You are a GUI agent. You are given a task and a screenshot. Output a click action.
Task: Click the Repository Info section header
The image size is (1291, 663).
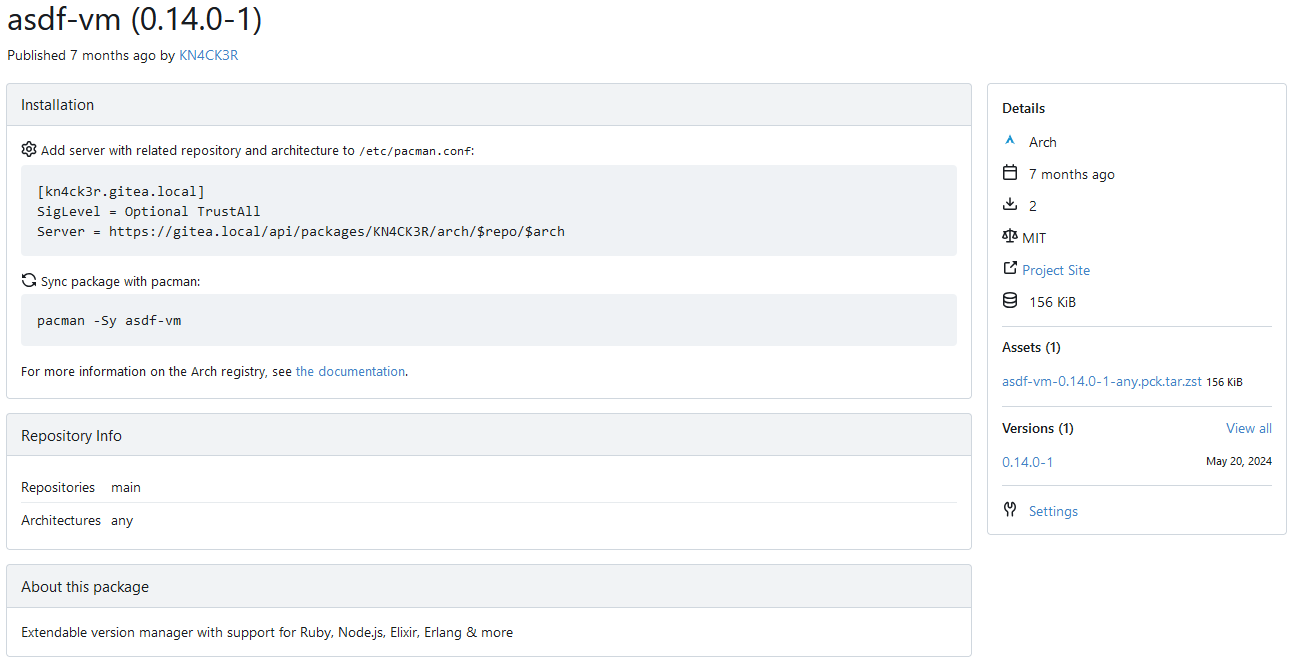point(489,435)
